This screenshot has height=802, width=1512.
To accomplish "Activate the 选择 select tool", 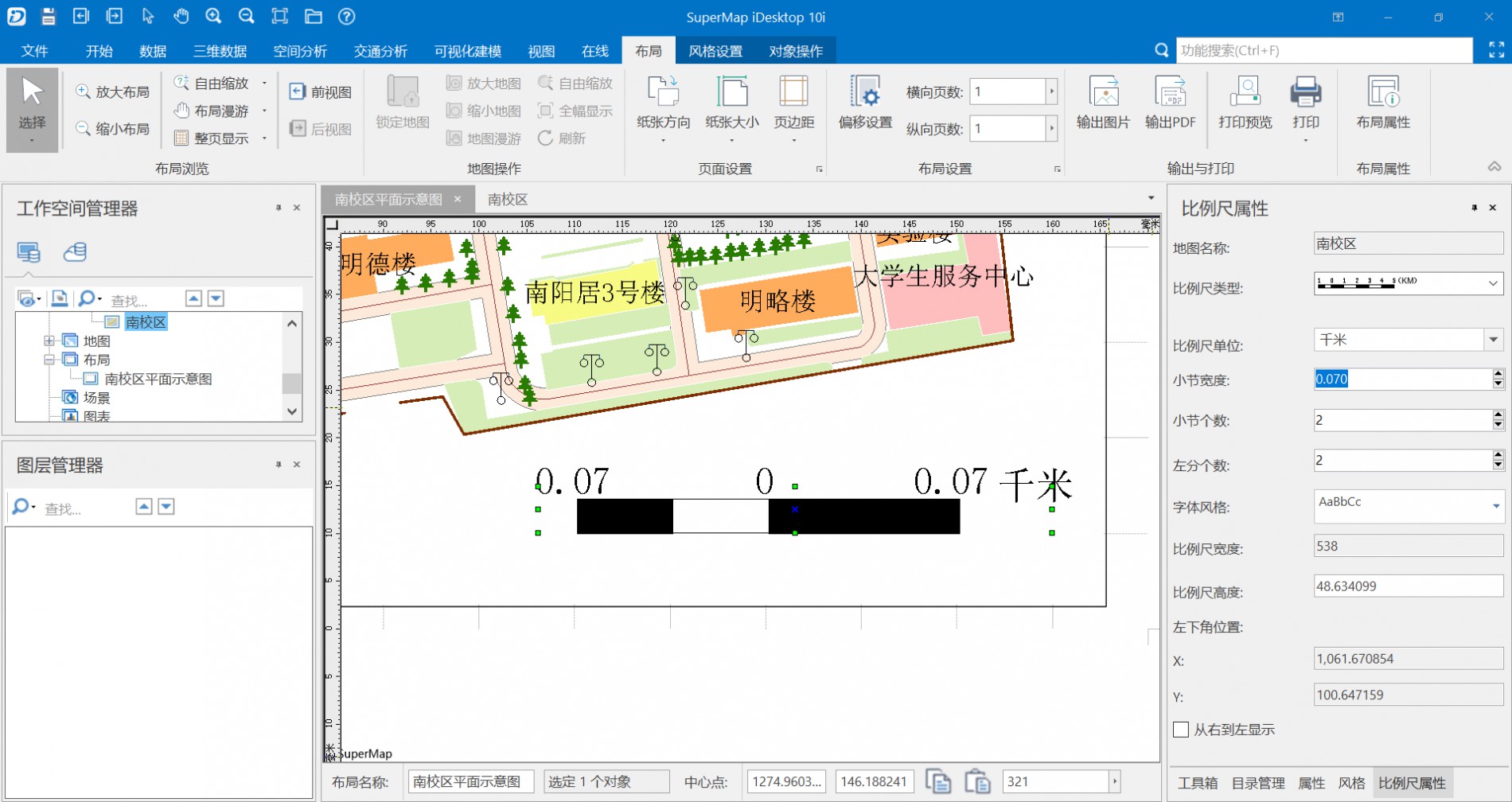I will point(32,110).
